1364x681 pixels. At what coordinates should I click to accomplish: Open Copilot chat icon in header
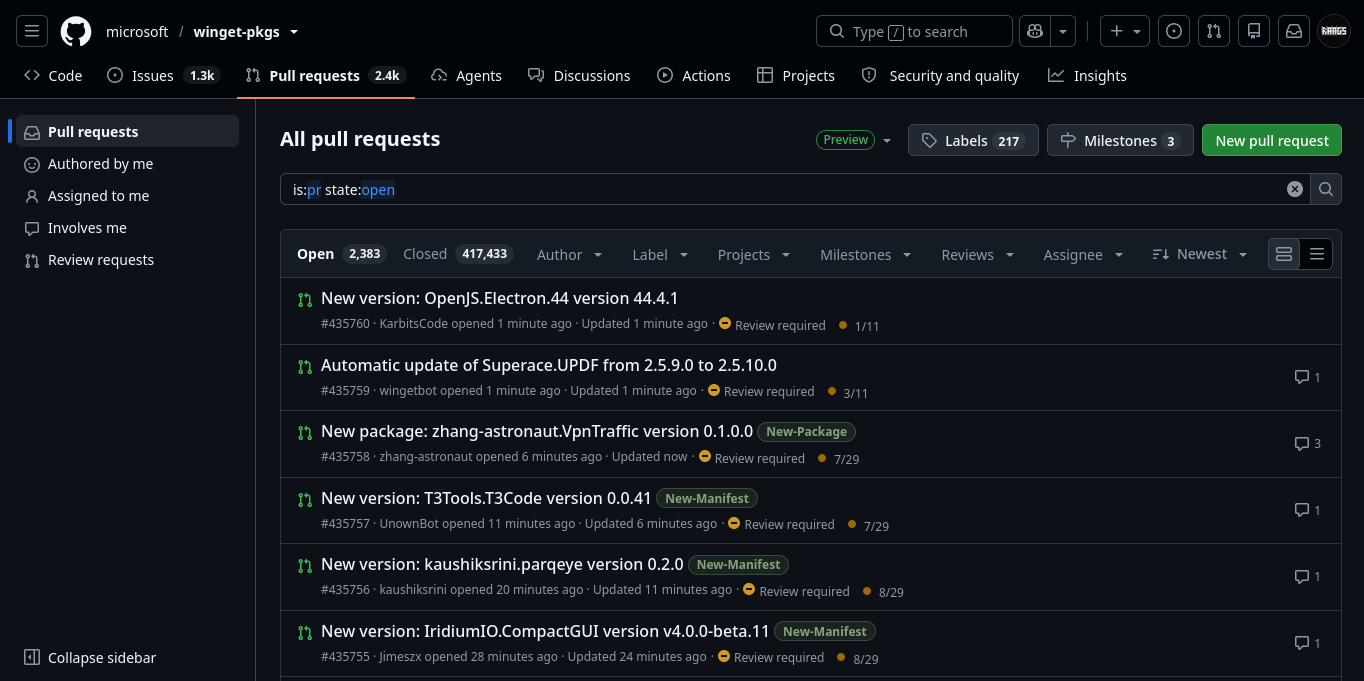[x=1034, y=32]
